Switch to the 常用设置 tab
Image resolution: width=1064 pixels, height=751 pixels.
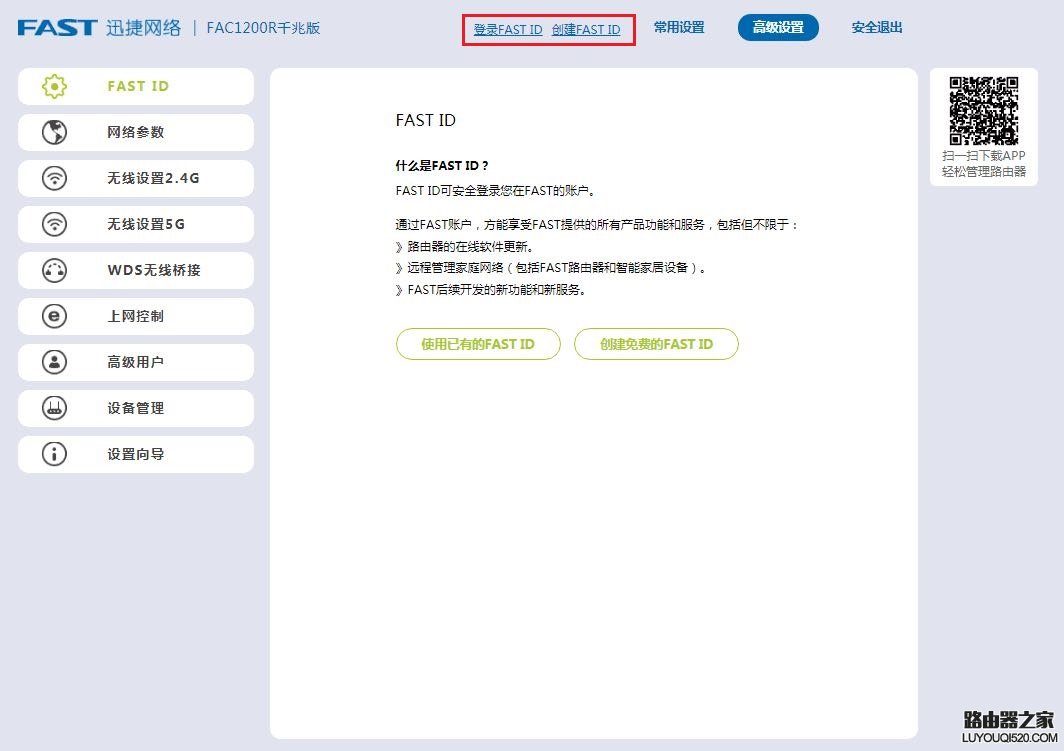[x=679, y=28]
